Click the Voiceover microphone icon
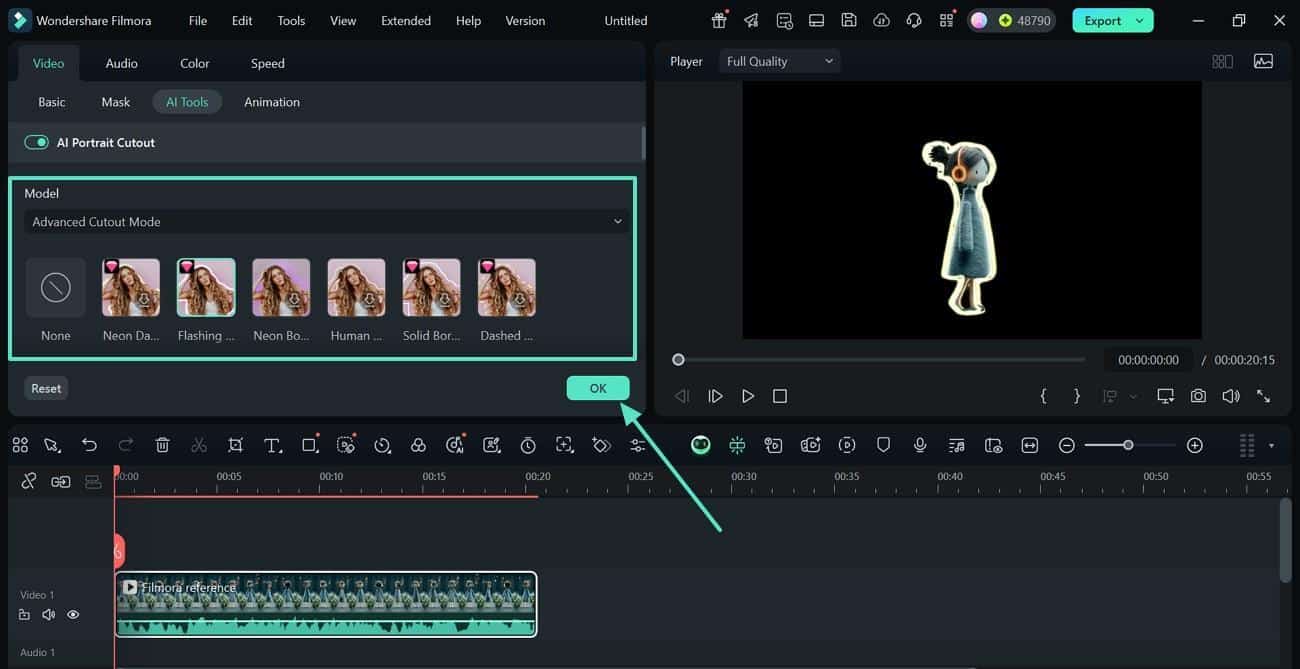Image resolution: width=1300 pixels, height=669 pixels. [920, 444]
